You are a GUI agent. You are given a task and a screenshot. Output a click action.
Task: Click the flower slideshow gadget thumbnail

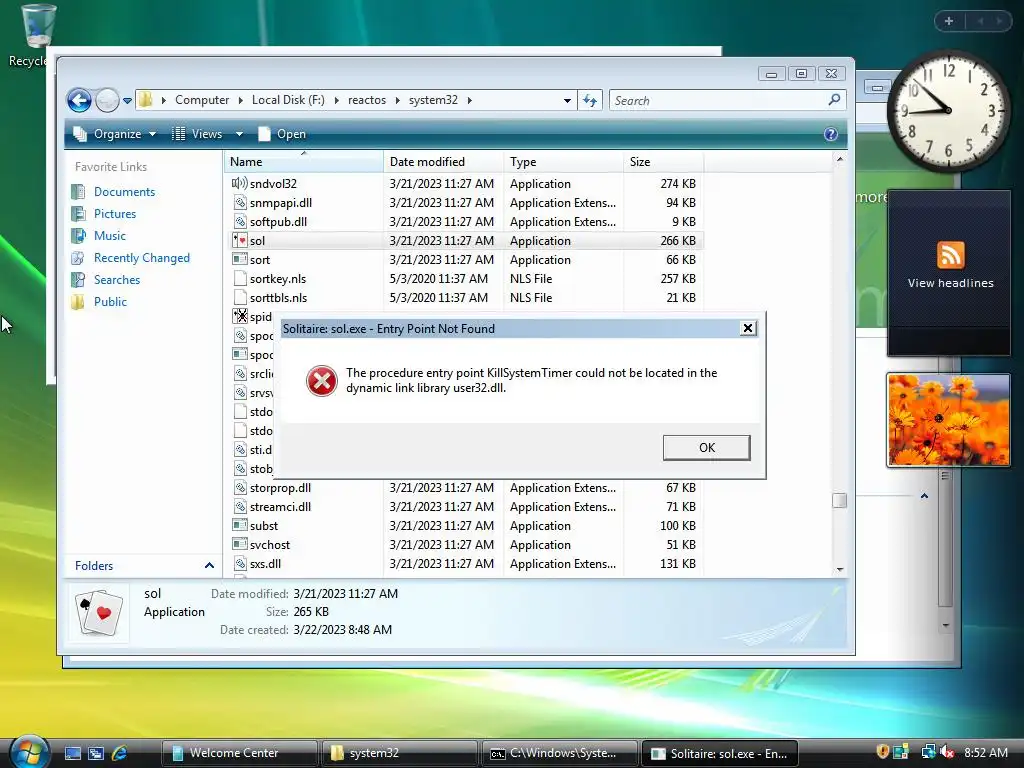click(x=948, y=420)
